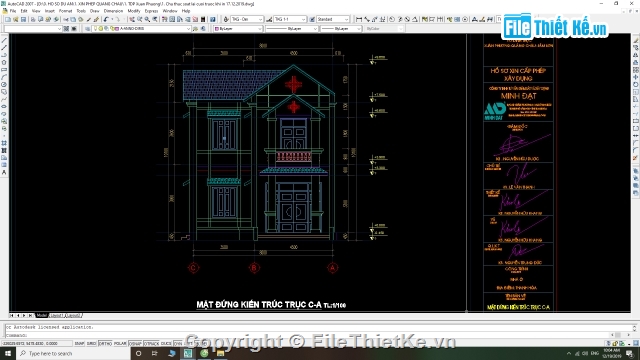Click the taskbar search box
Screen dimensions: 640x360
coord(73,353)
